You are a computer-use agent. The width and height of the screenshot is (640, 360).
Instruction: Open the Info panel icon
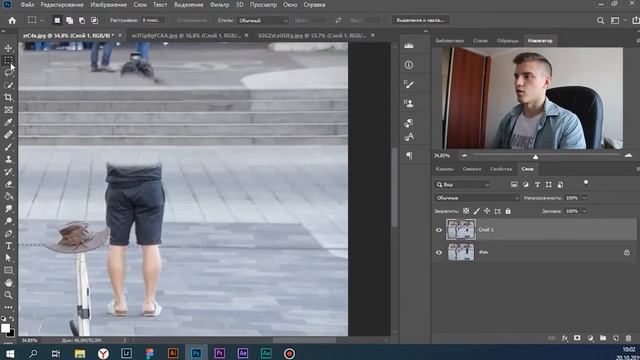409,65
